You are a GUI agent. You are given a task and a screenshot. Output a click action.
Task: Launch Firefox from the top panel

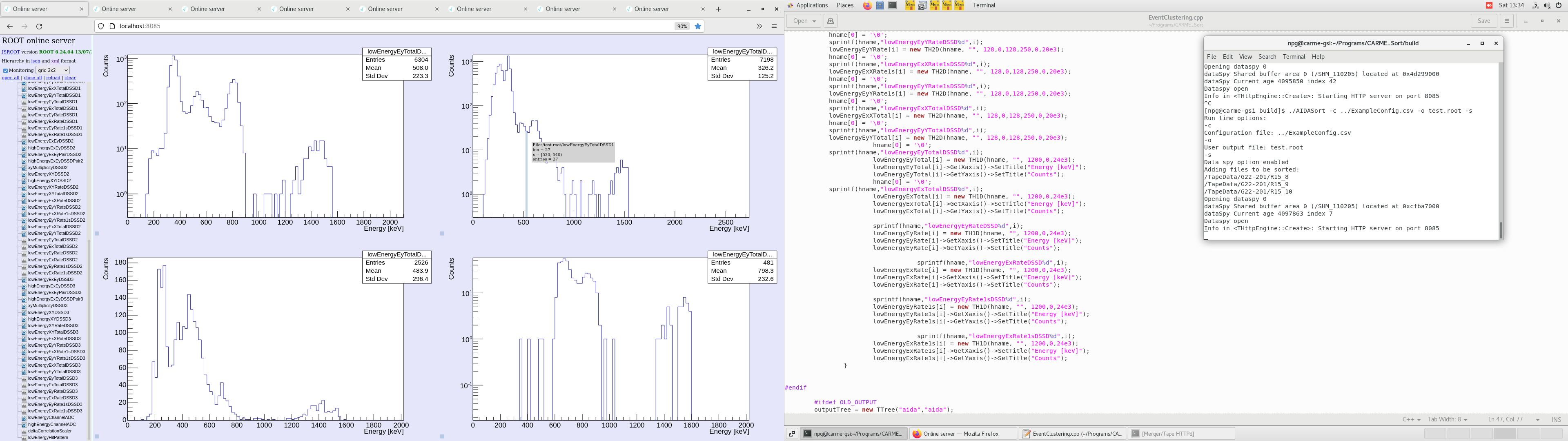(867, 5)
